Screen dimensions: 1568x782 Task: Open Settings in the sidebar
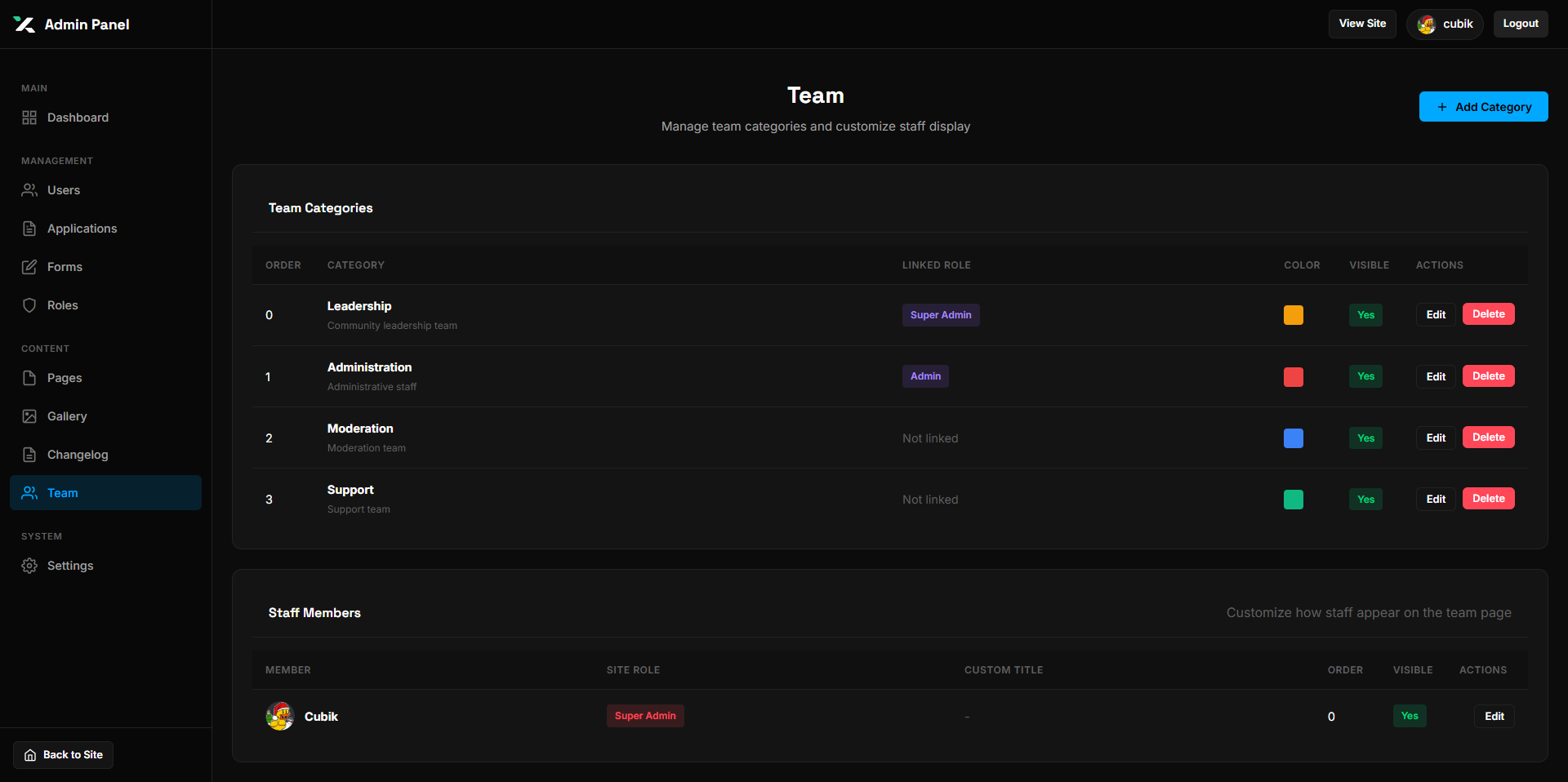pos(106,566)
